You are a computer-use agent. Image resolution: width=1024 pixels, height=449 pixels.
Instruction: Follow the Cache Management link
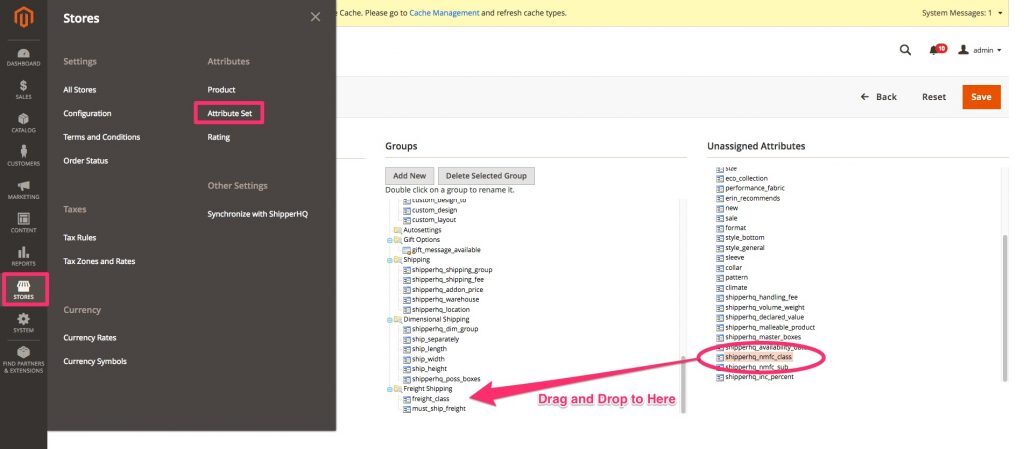[445, 13]
